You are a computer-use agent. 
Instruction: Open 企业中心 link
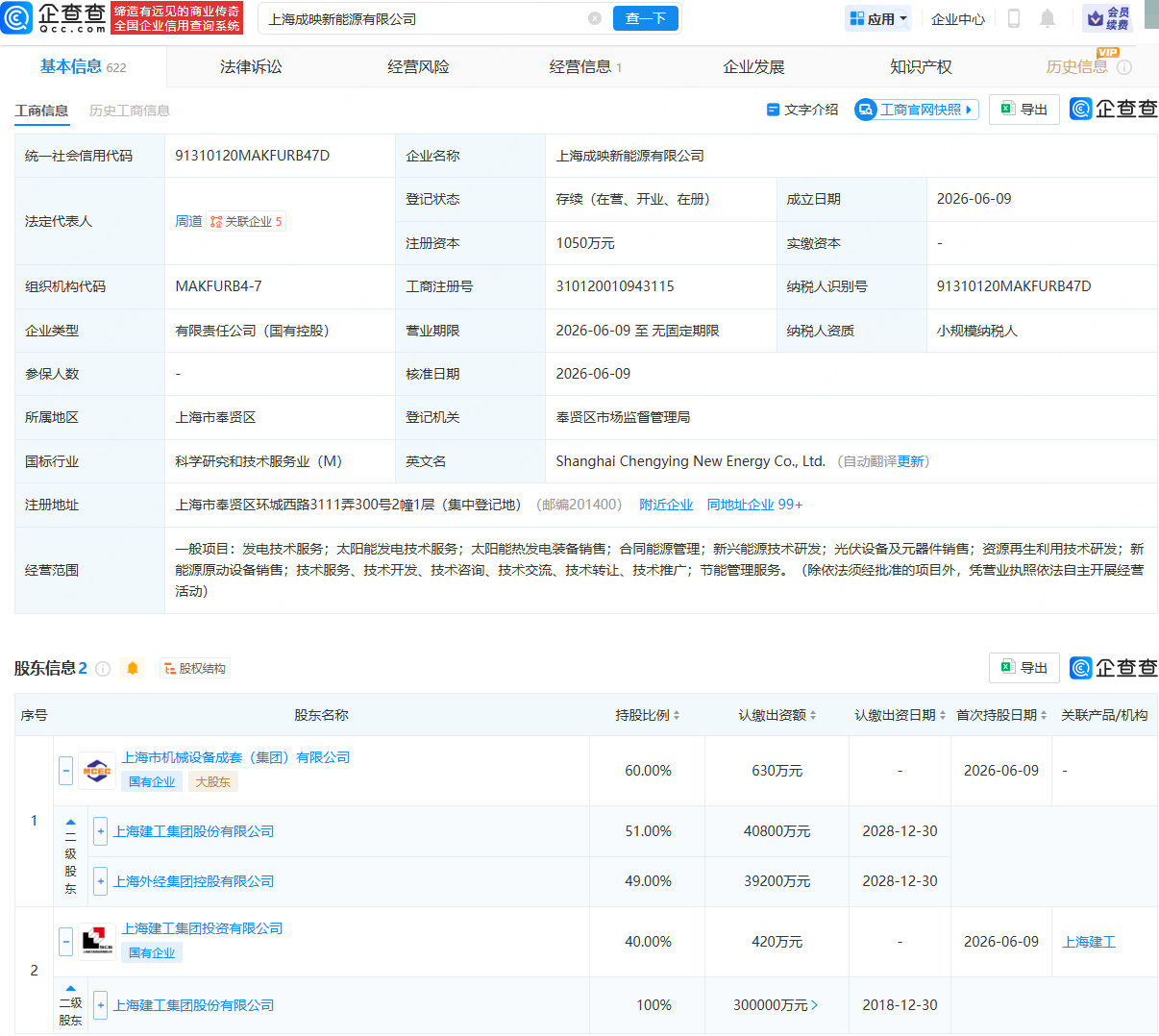958,18
